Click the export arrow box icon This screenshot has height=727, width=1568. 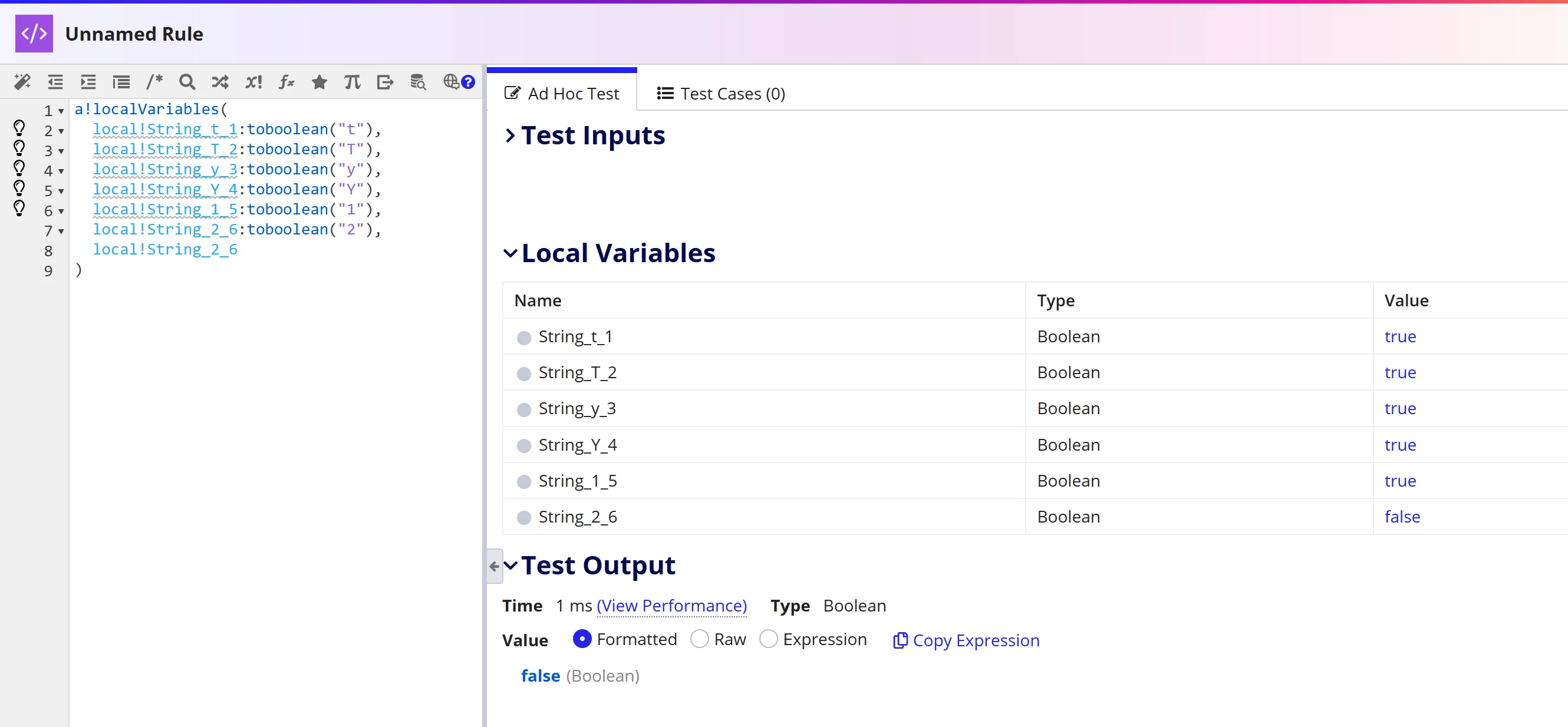tap(385, 81)
